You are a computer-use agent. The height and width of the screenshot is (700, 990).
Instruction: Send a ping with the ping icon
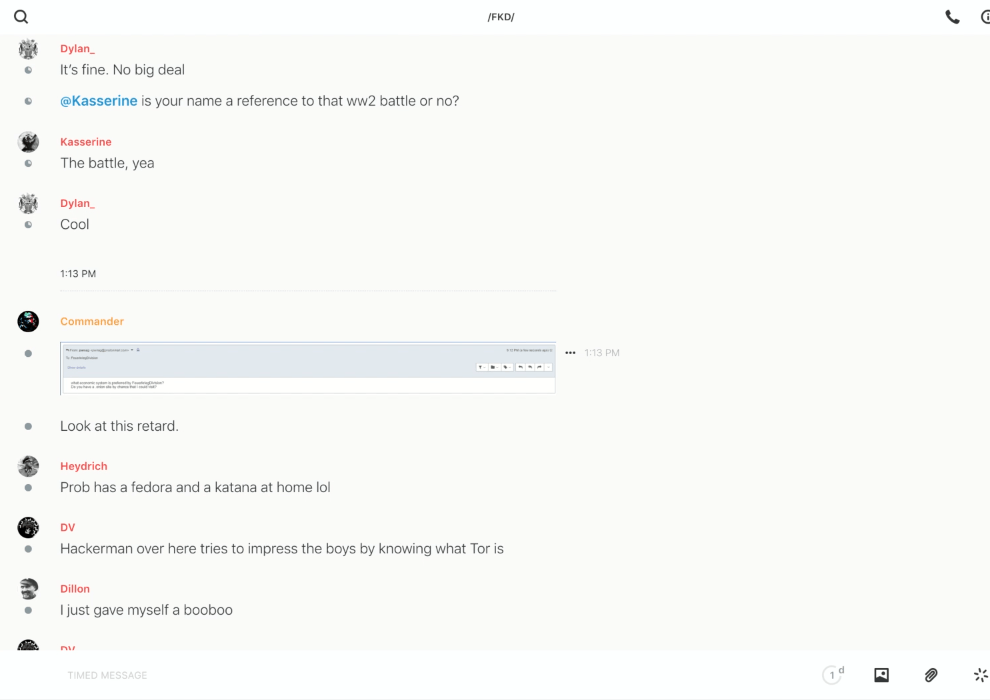980,675
